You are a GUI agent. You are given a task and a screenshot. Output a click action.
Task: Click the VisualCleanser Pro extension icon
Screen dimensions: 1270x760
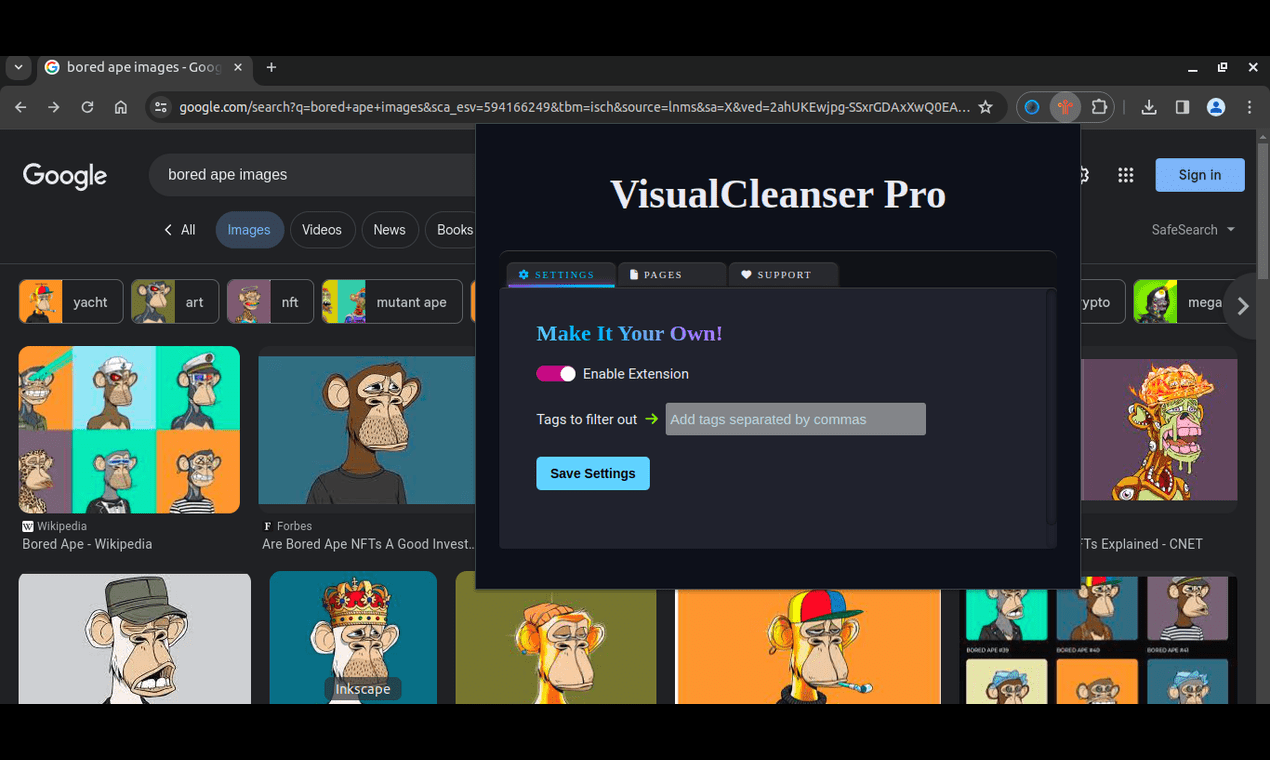pyautogui.click(x=1065, y=107)
